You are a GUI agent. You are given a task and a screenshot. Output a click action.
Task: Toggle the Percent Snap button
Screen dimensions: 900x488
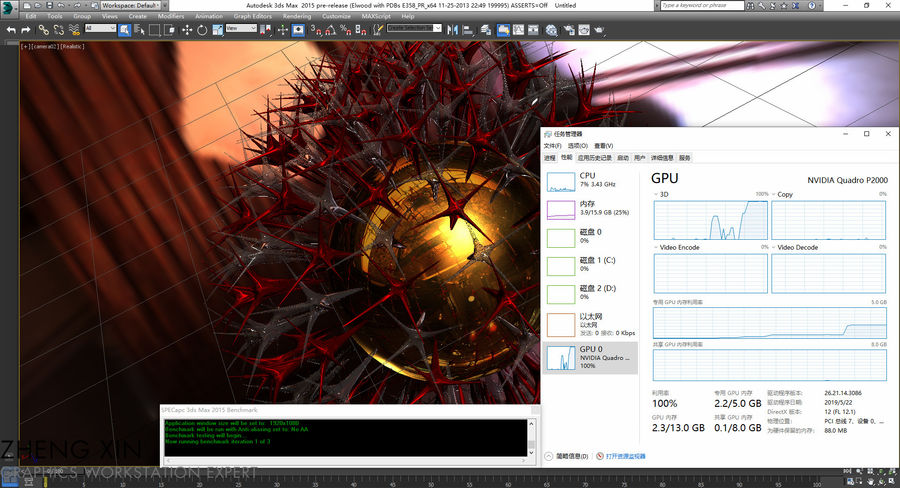tap(346, 30)
